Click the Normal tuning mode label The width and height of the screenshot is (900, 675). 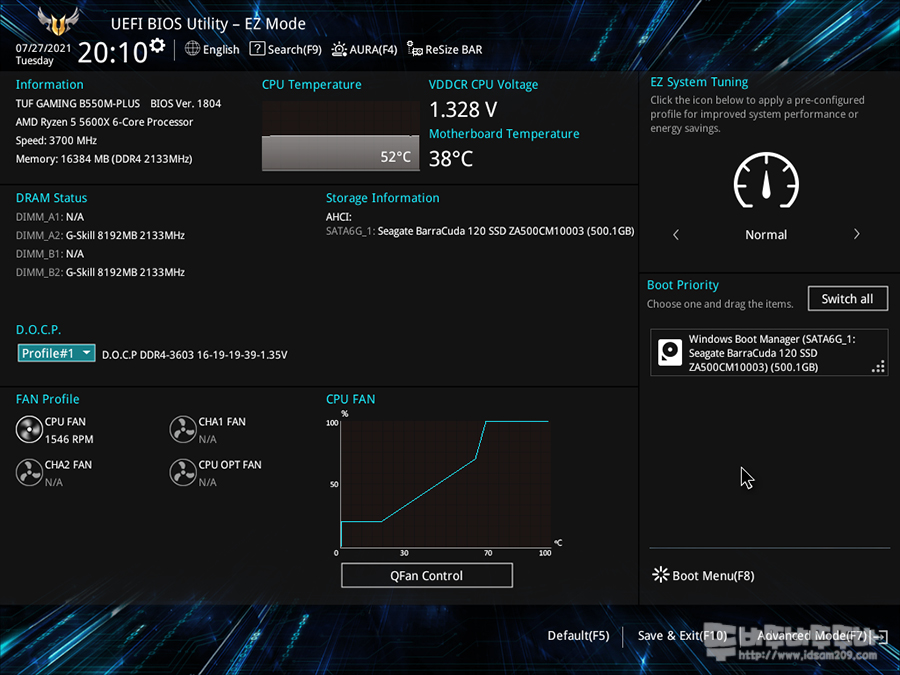tap(766, 234)
